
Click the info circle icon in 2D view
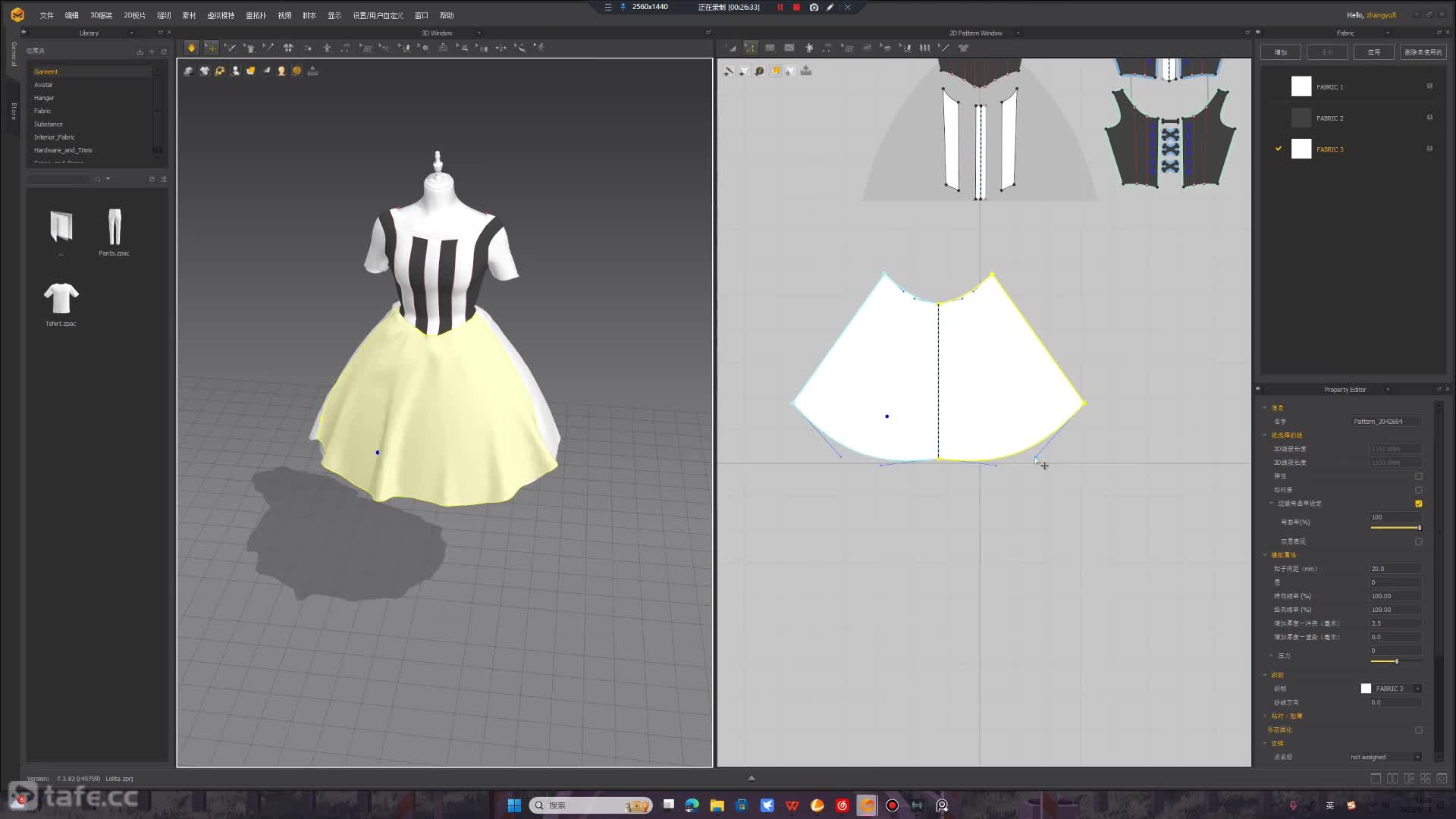pos(759,71)
